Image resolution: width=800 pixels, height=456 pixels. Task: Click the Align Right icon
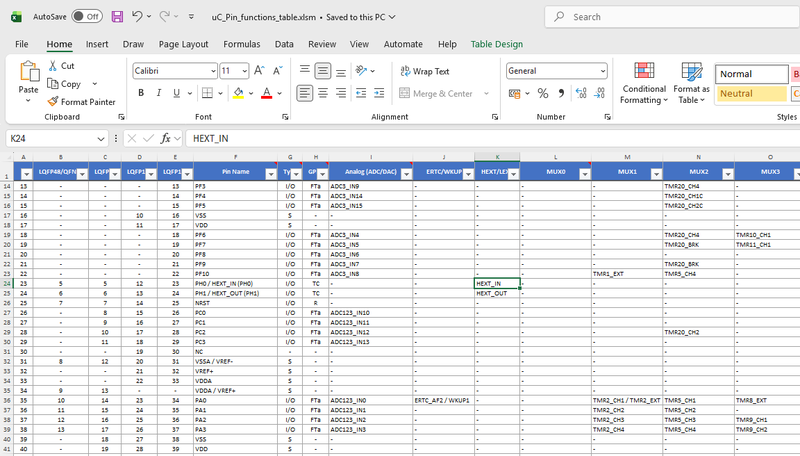pos(341,93)
